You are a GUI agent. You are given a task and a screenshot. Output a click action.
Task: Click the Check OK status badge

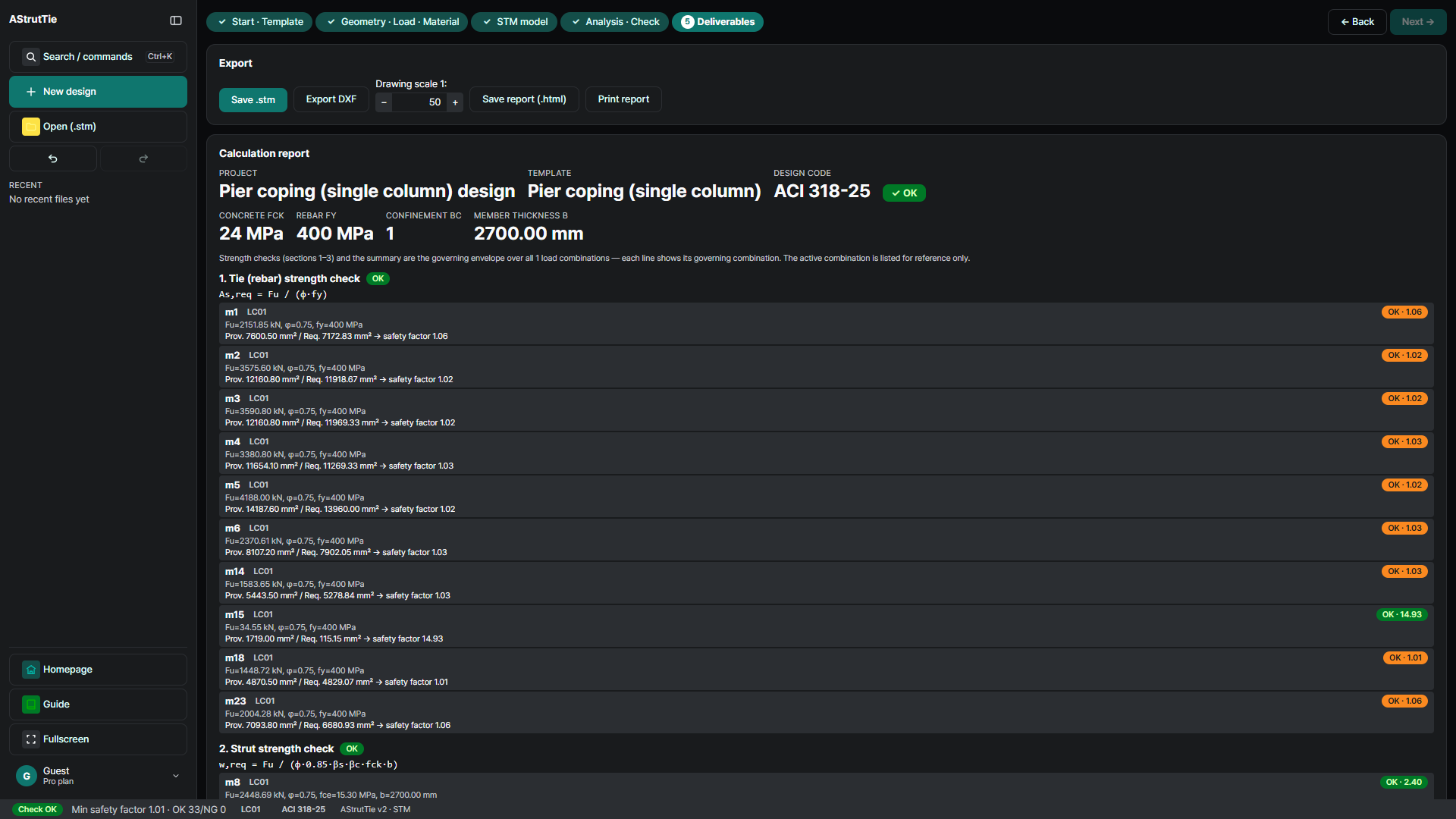(x=37, y=809)
